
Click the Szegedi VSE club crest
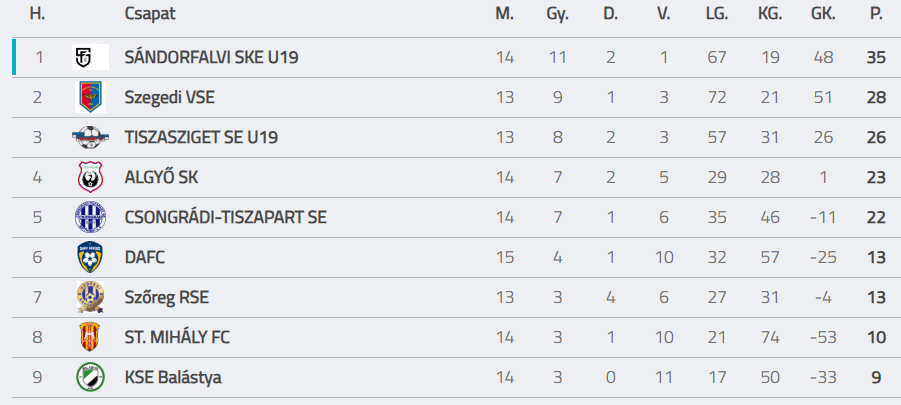pyautogui.click(x=90, y=97)
